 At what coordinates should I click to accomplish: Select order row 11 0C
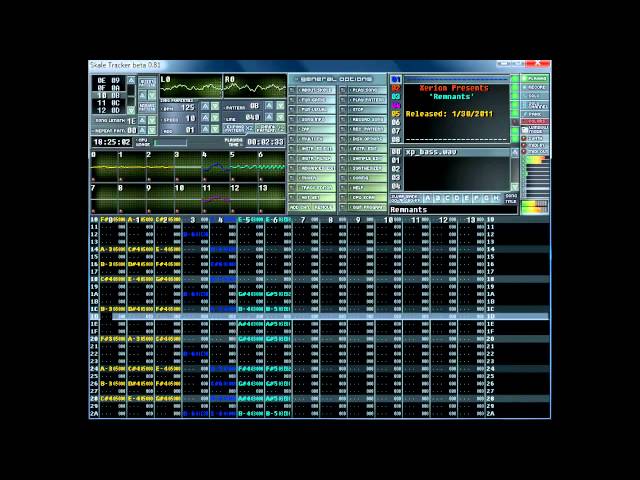click(x=109, y=103)
